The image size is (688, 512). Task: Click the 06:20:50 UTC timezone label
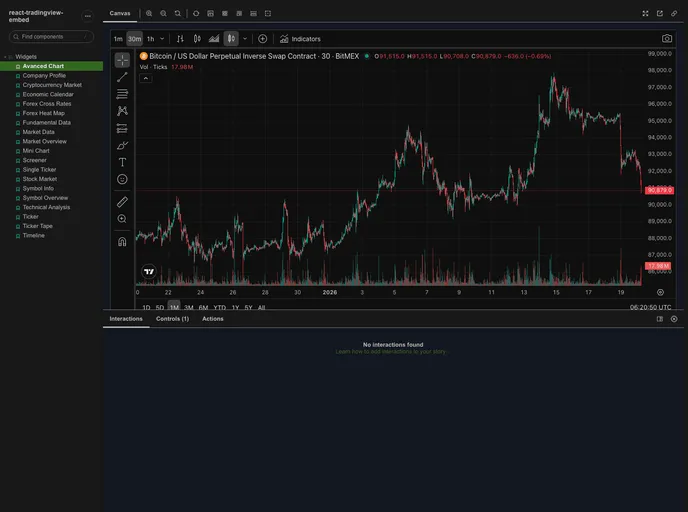click(650, 308)
